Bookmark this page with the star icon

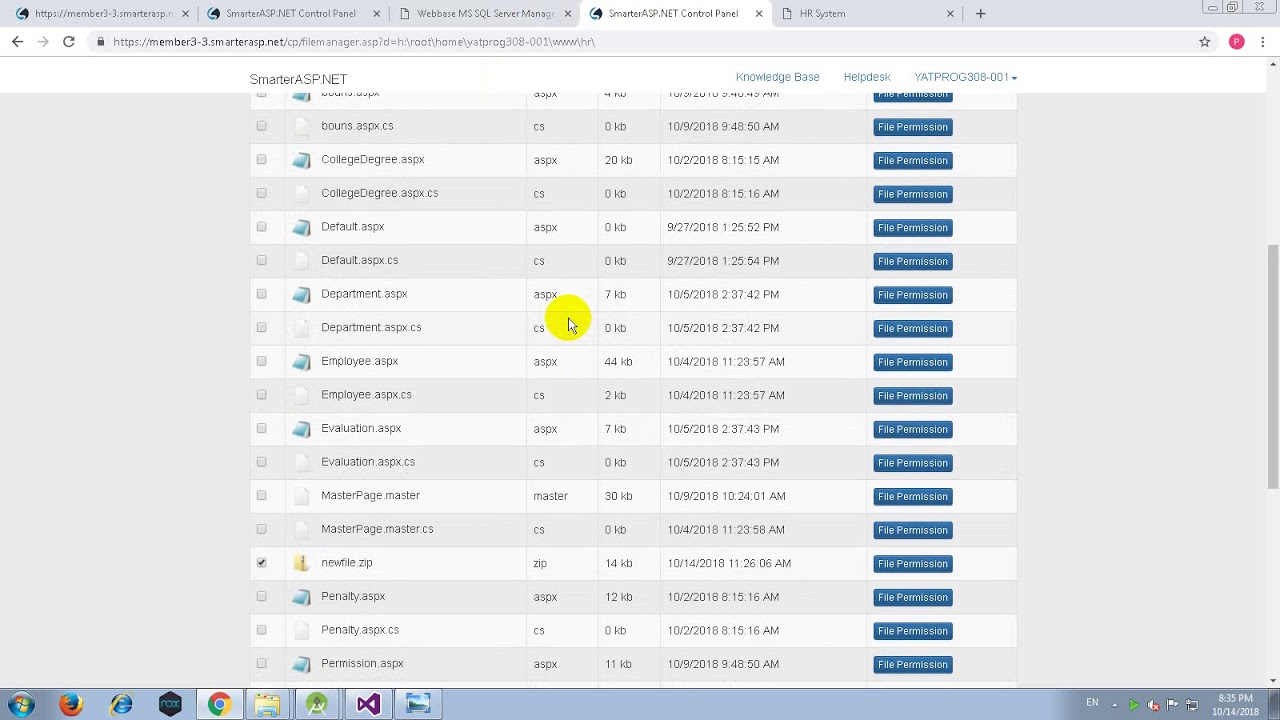coord(1205,42)
